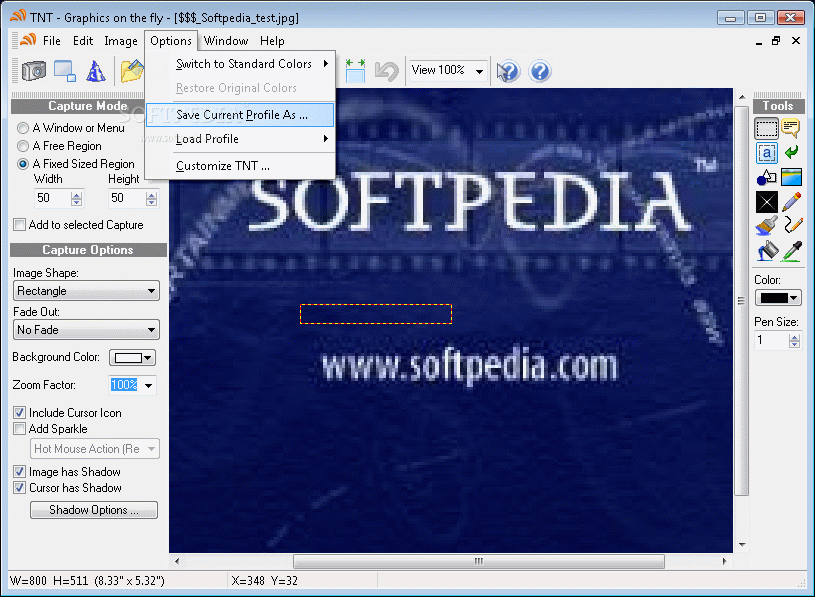Click the horizontal scrollbar right arrow
815x597 pixels.
coord(725,561)
